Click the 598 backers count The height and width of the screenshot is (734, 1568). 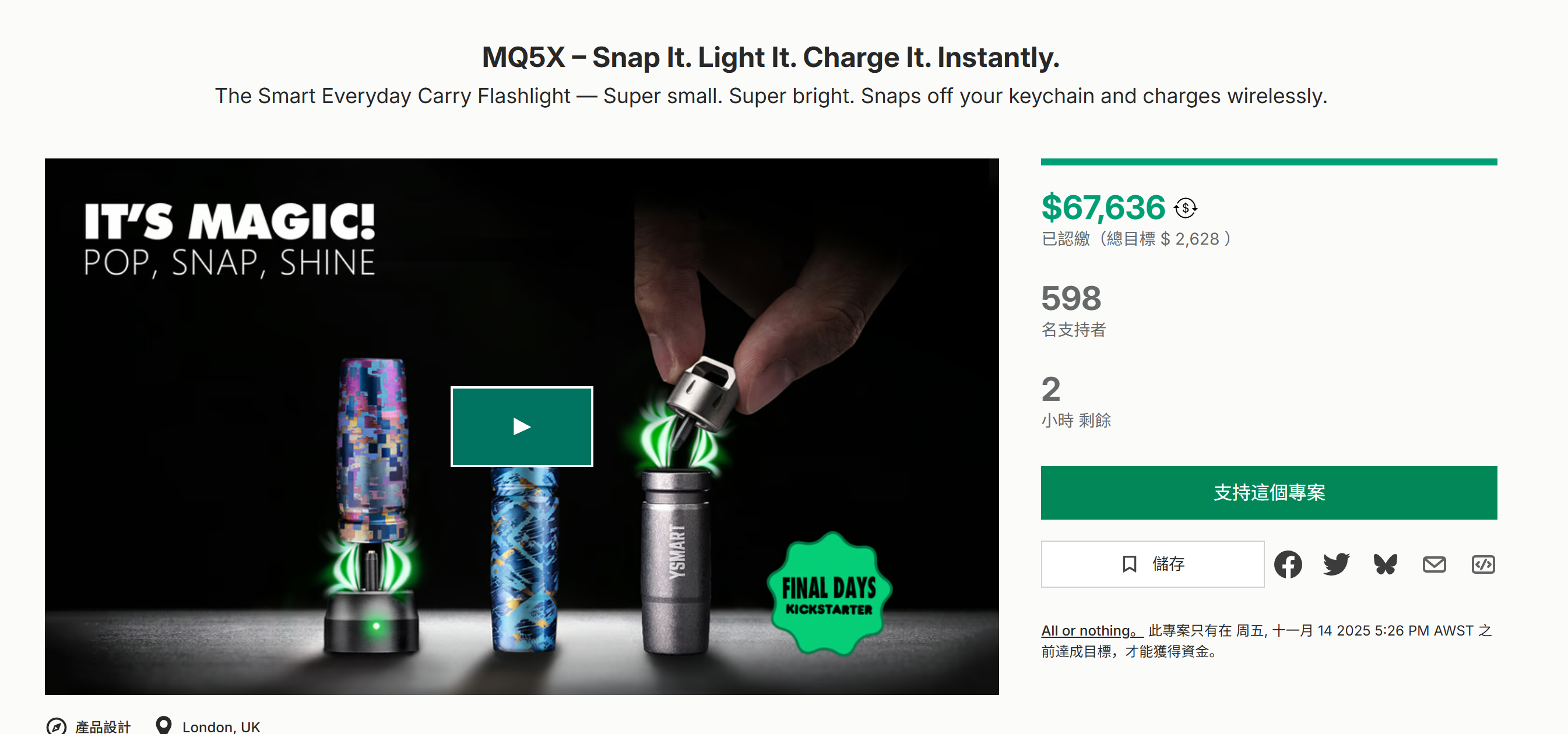click(1071, 298)
